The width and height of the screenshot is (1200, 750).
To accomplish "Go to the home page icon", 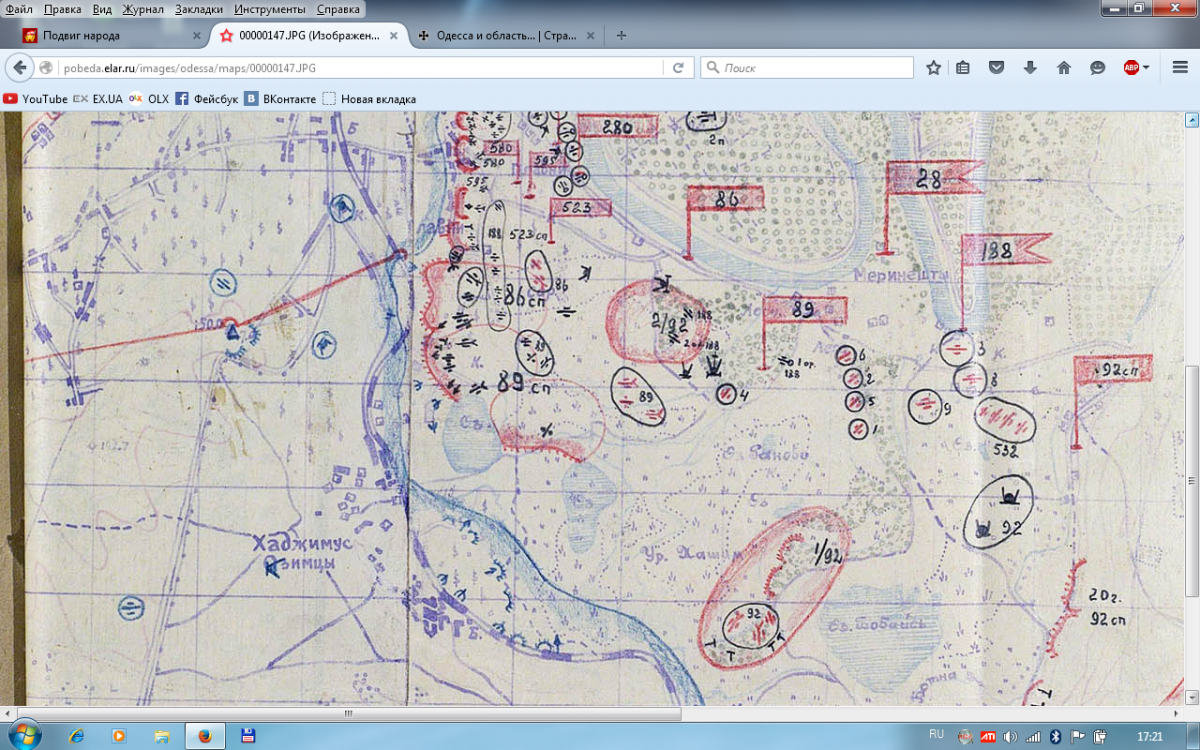I will click(x=1064, y=68).
